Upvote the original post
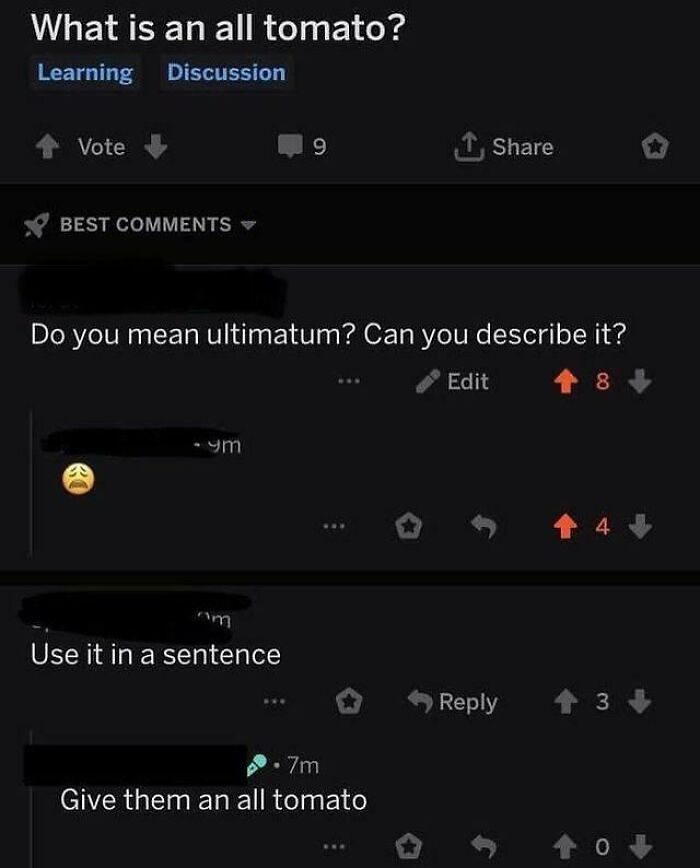 pos(45,147)
